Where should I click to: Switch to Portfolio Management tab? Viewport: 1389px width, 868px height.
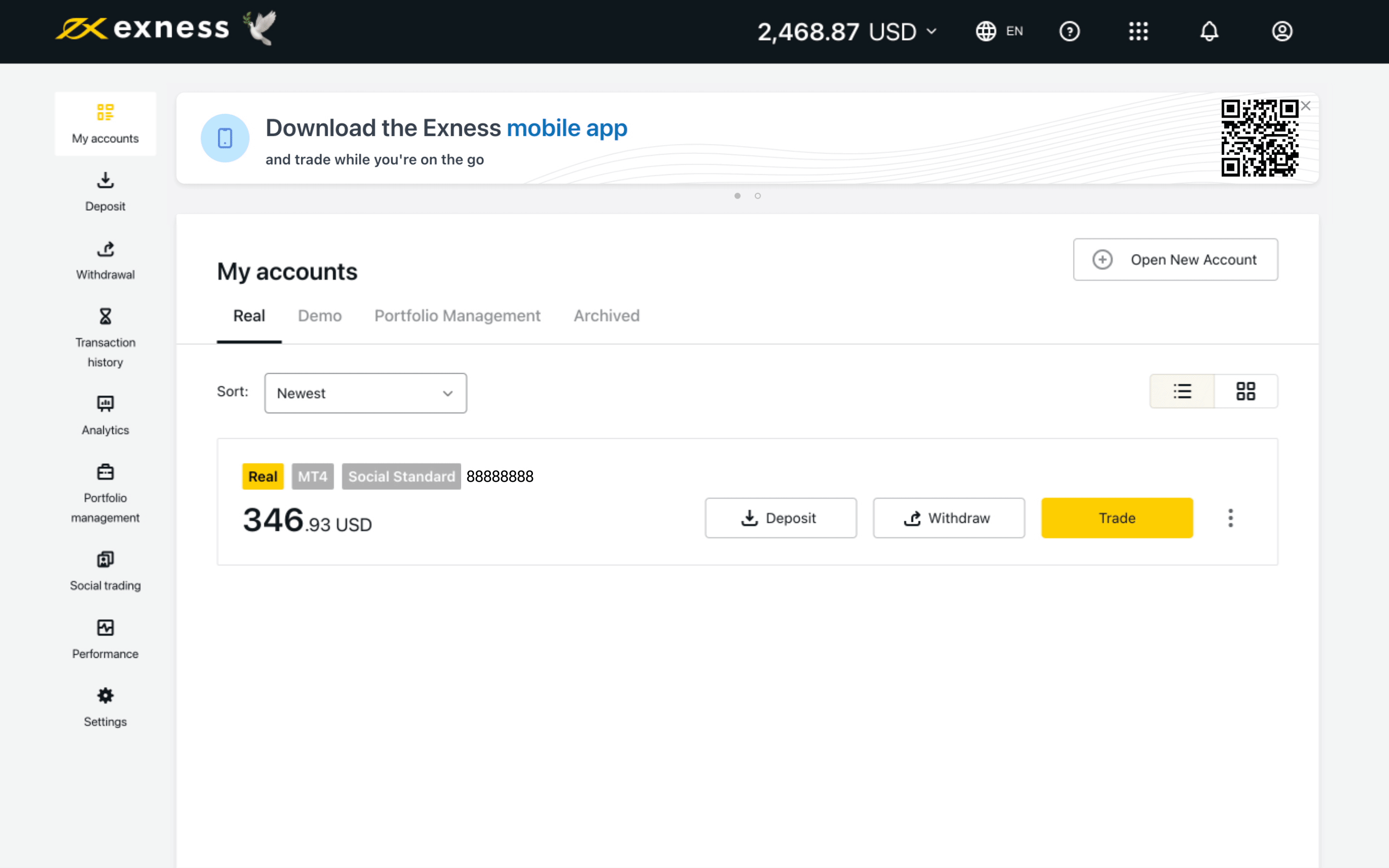[457, 316]
